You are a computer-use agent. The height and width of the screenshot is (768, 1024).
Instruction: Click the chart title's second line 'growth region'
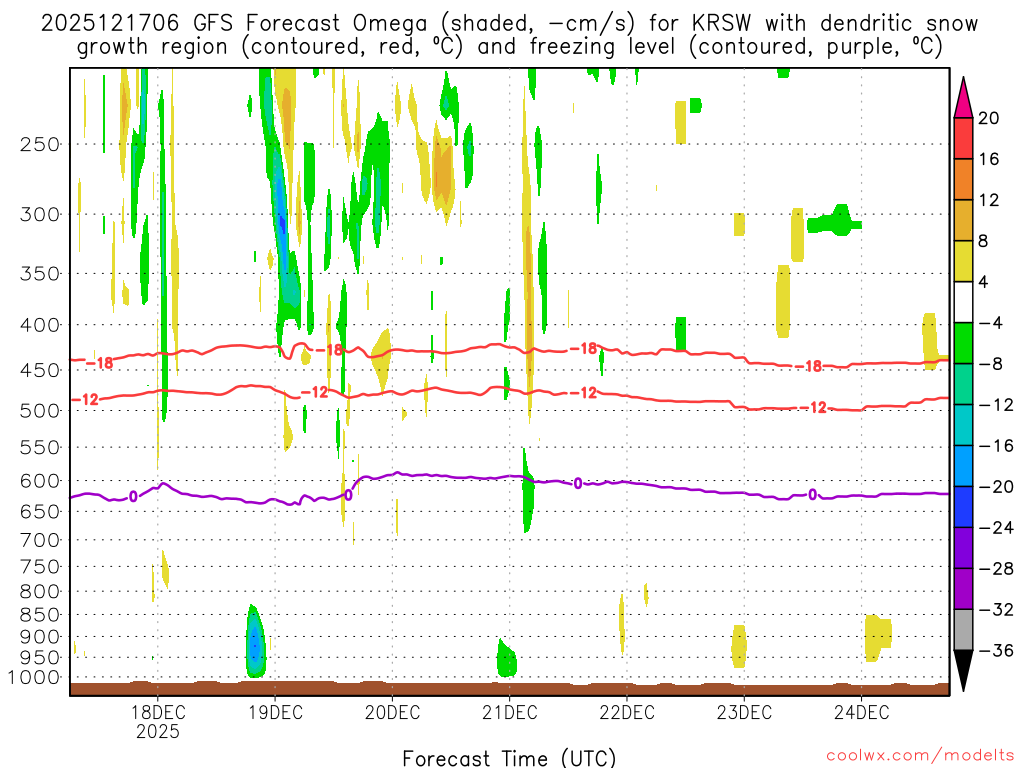509,47
